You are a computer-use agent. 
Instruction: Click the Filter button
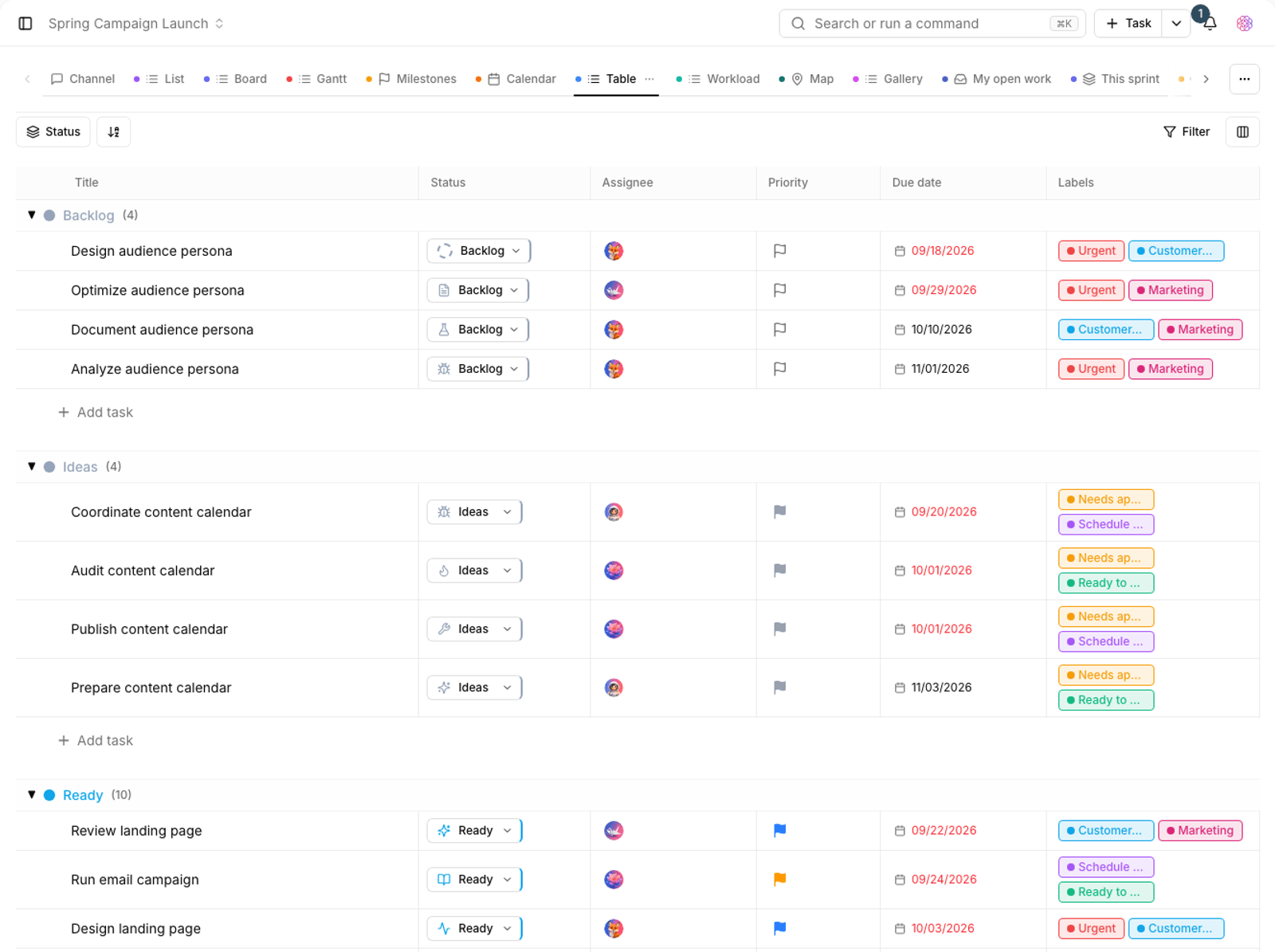[x=1187, y=132]
